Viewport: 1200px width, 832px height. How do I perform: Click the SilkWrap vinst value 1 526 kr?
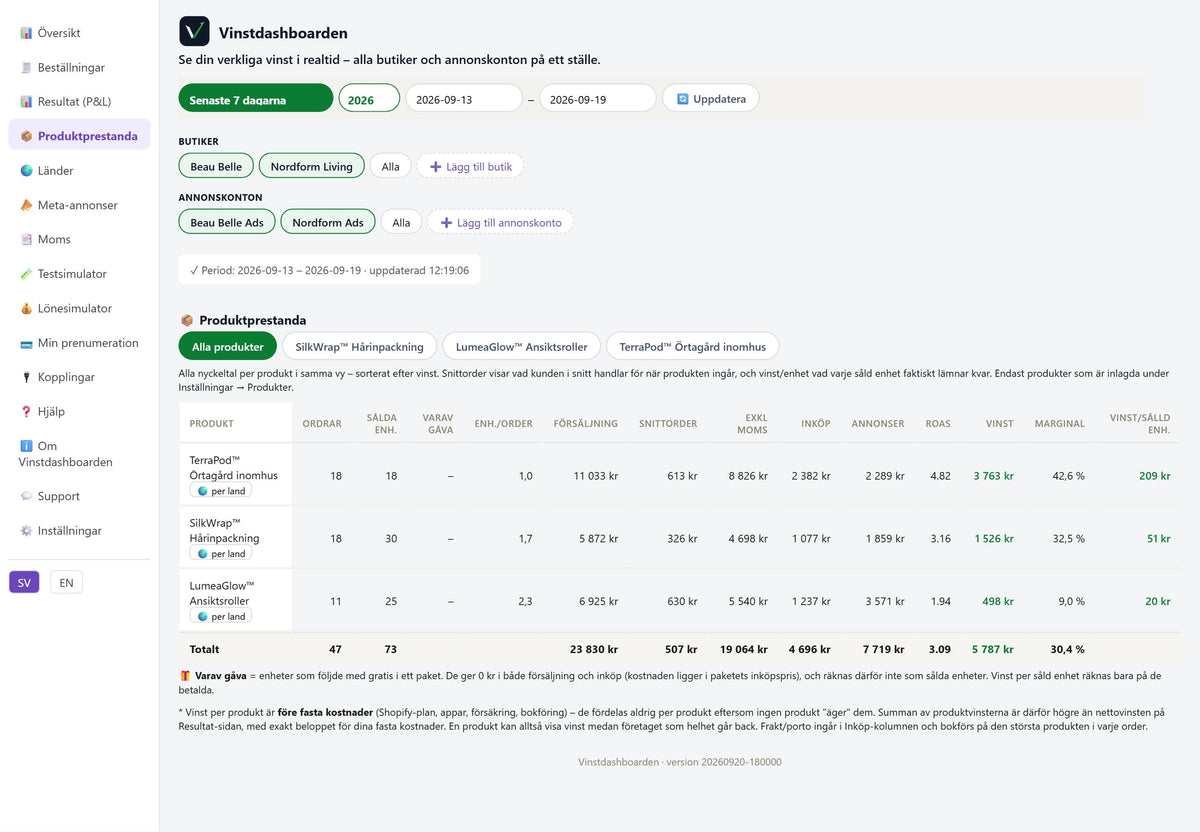tap(994, 539)
